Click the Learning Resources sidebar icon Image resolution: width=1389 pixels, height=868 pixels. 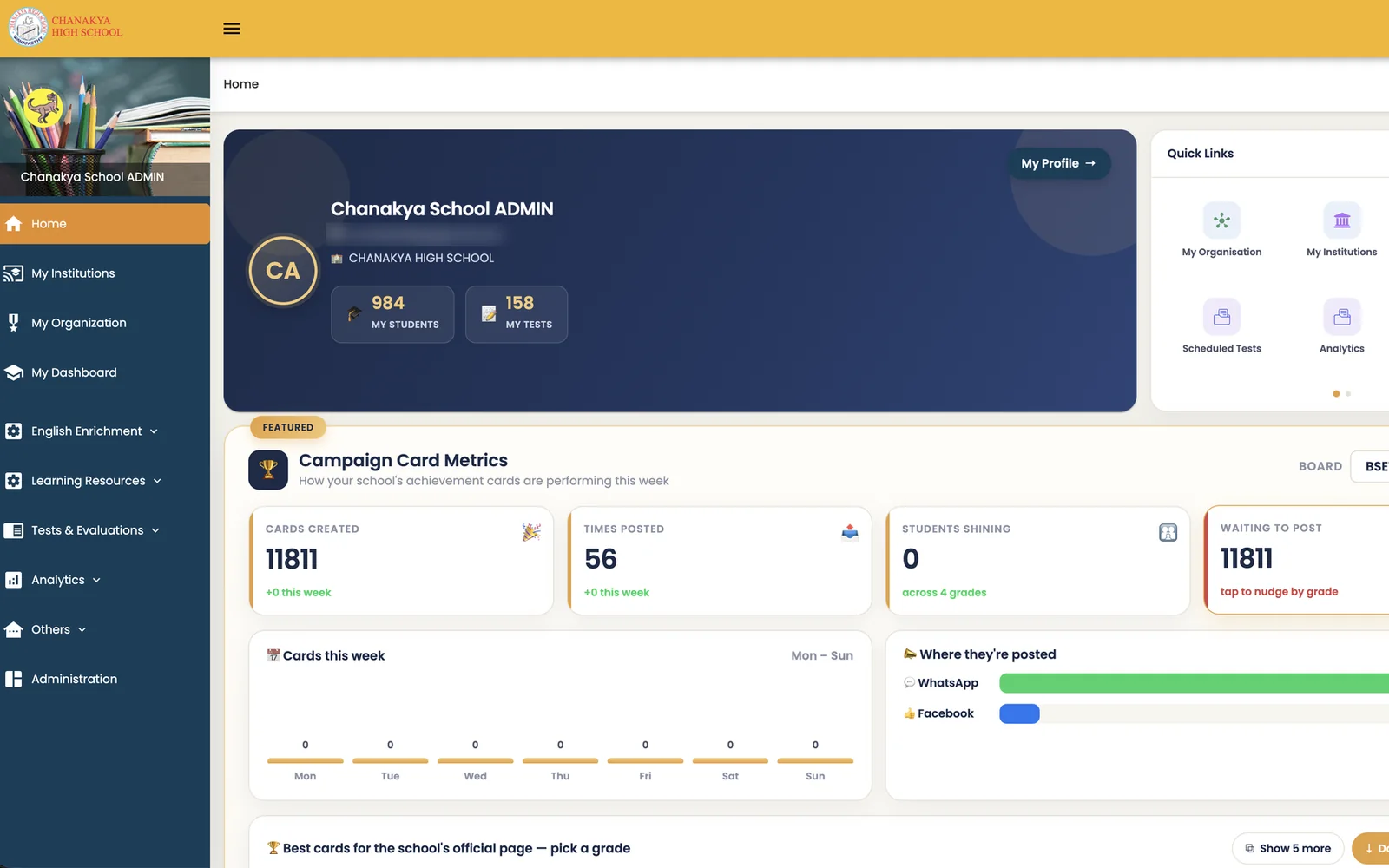tap(13, 481)
